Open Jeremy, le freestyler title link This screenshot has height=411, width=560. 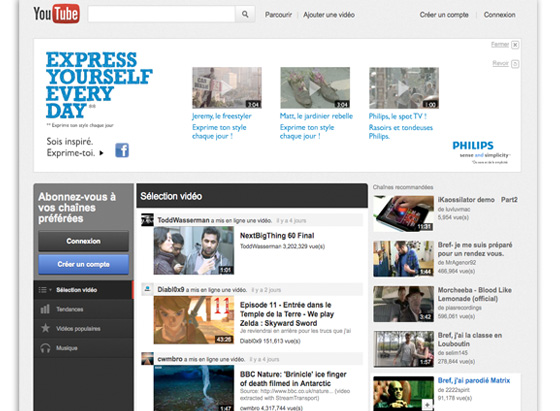pos(221,116)
